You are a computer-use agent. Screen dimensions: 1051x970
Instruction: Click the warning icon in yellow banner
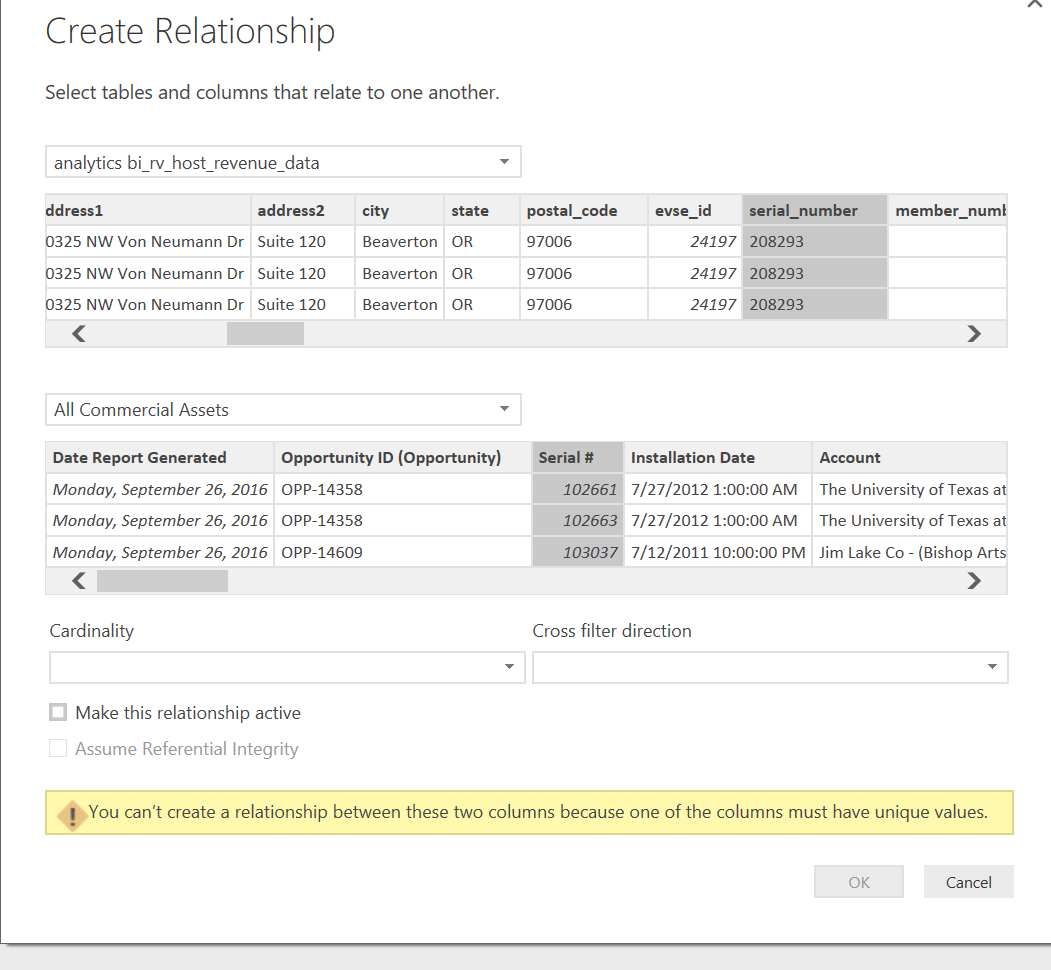pyautogui.click(x=72, y=816)
